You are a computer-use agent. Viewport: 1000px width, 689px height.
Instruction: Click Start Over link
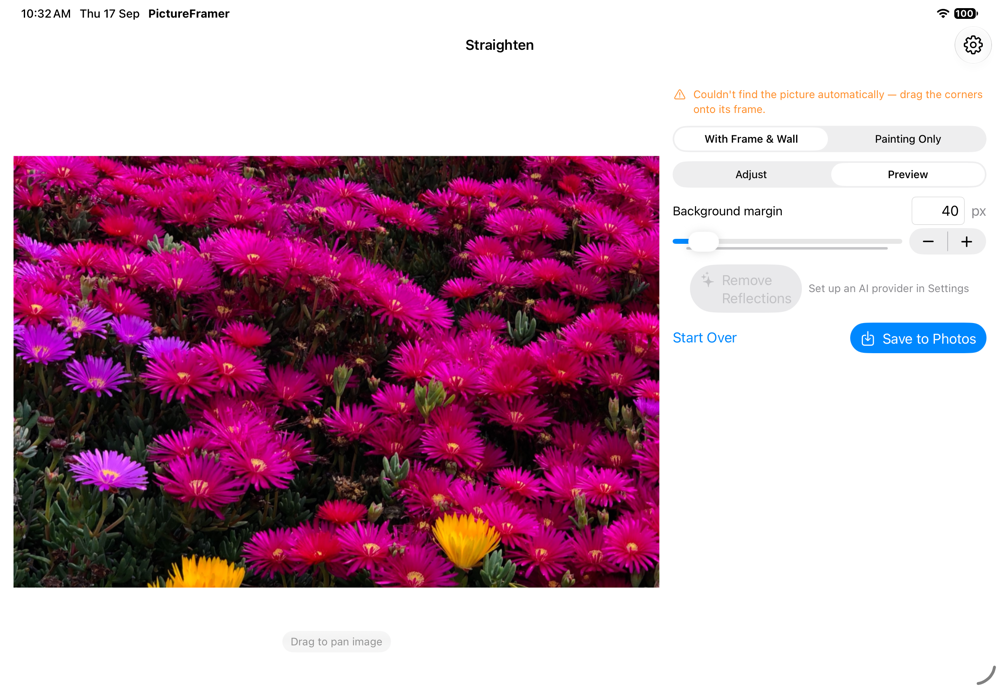click(x=704, y=338)
